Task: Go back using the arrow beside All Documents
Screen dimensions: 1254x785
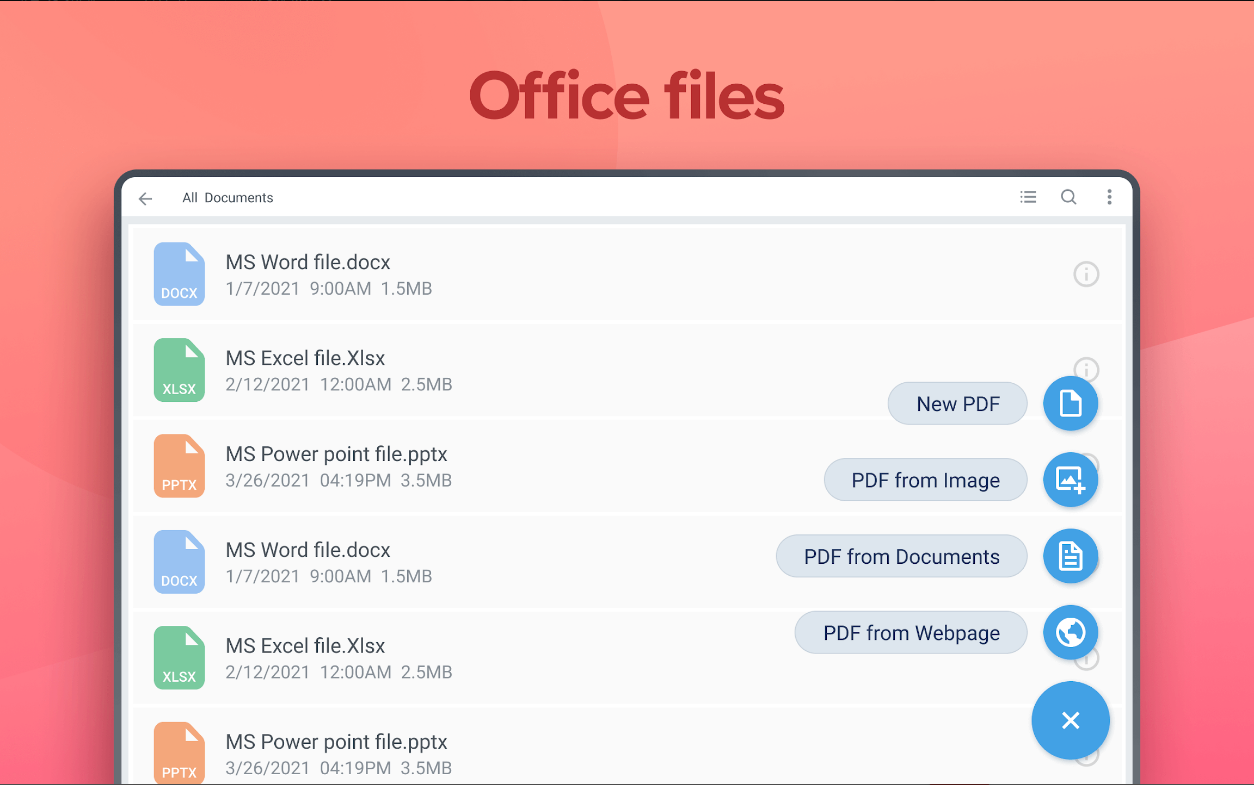Action: [146, 198]
